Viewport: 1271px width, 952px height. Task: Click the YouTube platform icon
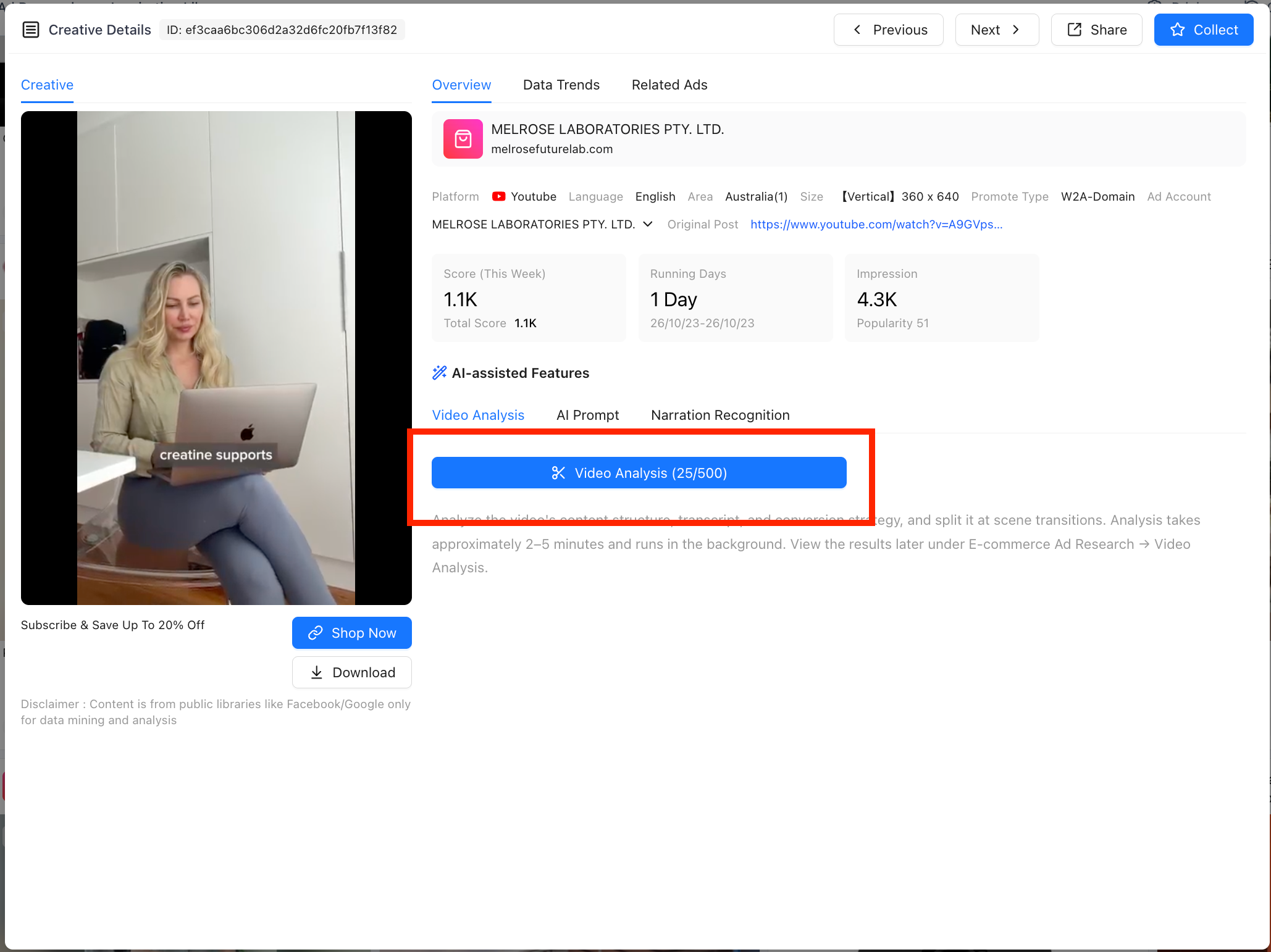pos(499,196)
